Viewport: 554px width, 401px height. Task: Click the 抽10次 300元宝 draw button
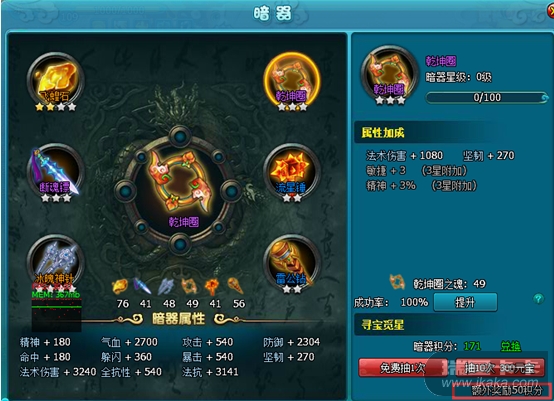[x=500, y=368]
